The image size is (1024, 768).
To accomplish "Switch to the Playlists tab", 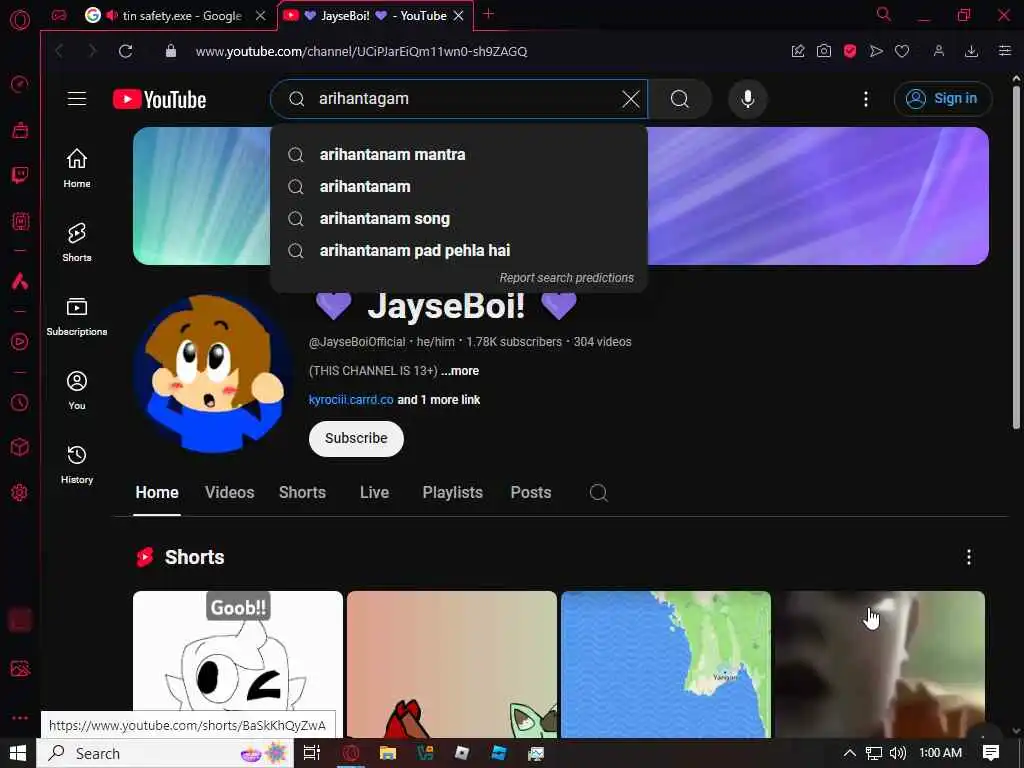I will click(x=453, y=492).
